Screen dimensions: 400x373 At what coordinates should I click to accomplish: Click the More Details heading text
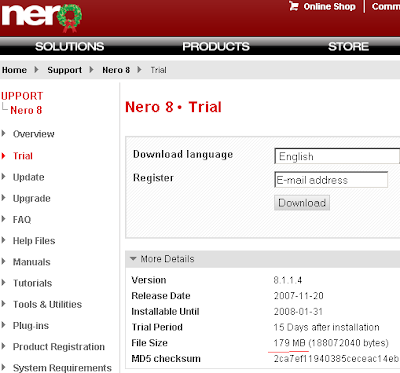coord(167,259)
